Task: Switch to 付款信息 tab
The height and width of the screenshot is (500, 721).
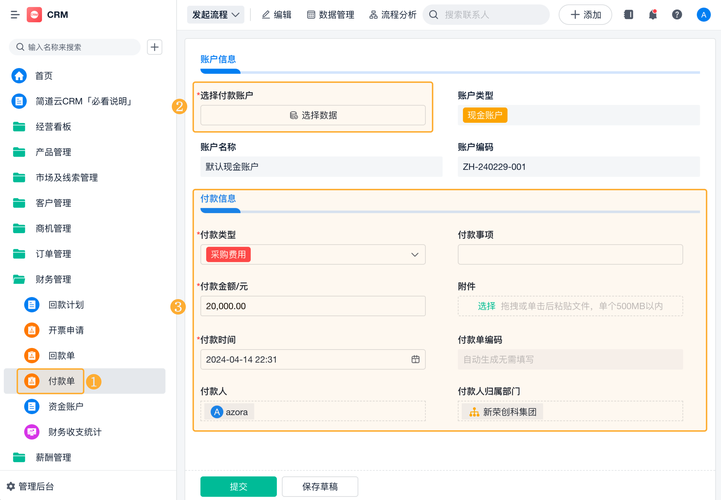Action: 218,198
